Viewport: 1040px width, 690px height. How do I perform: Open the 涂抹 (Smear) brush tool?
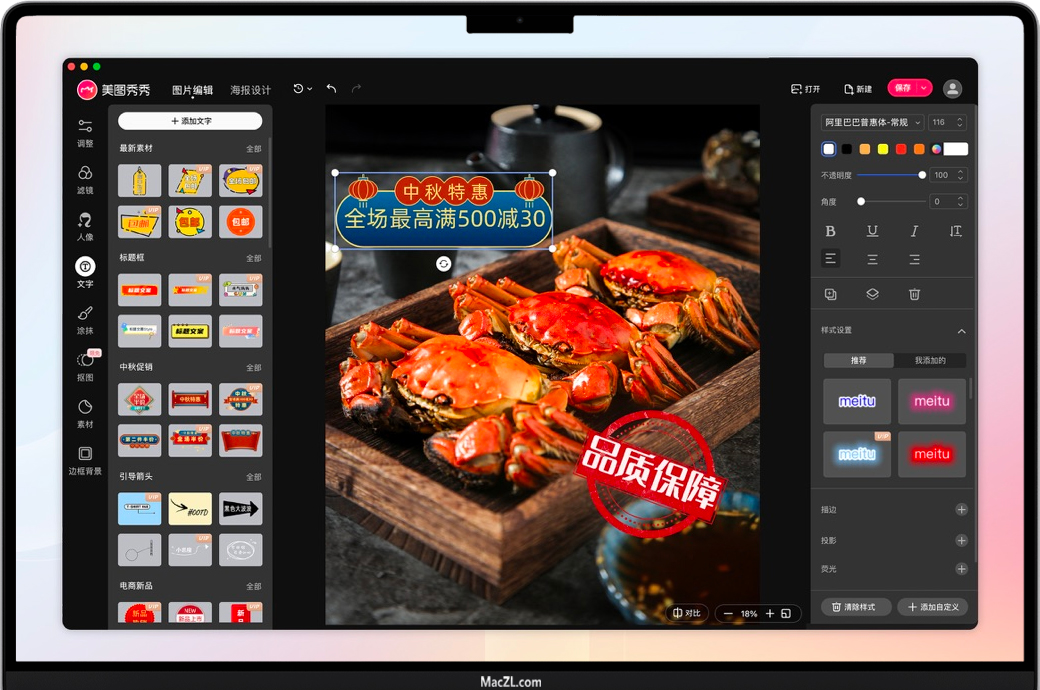pos(85,320)
